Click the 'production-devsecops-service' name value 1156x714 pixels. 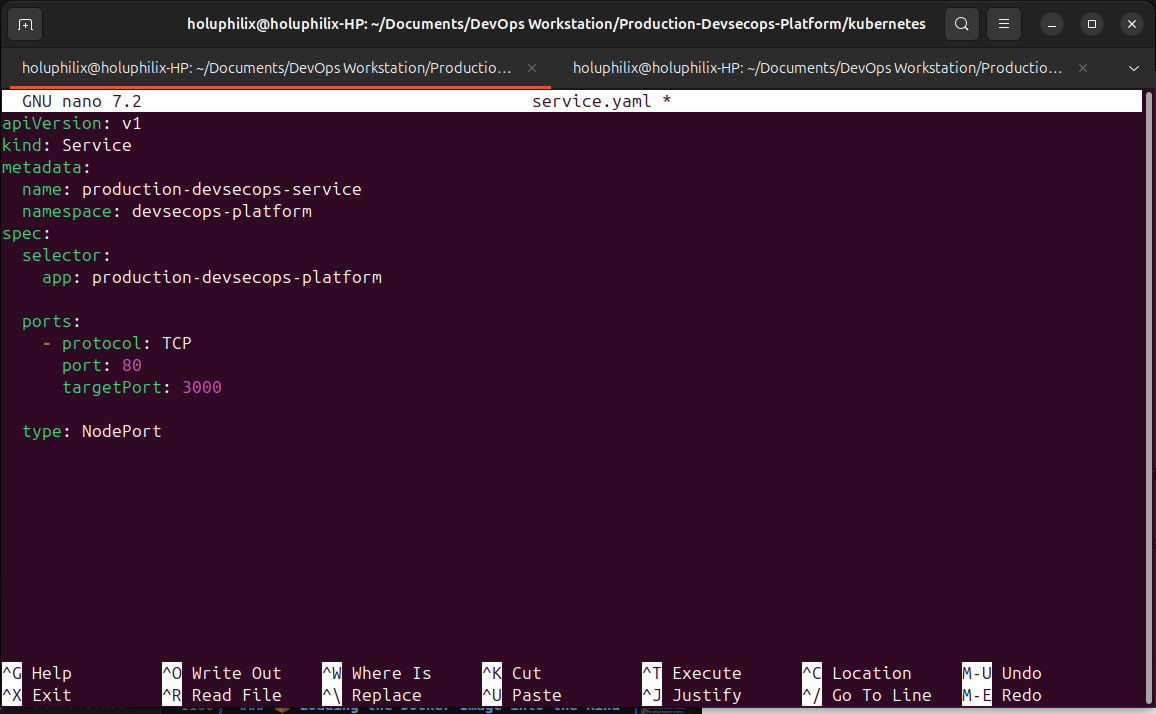[x=221, y=190]
